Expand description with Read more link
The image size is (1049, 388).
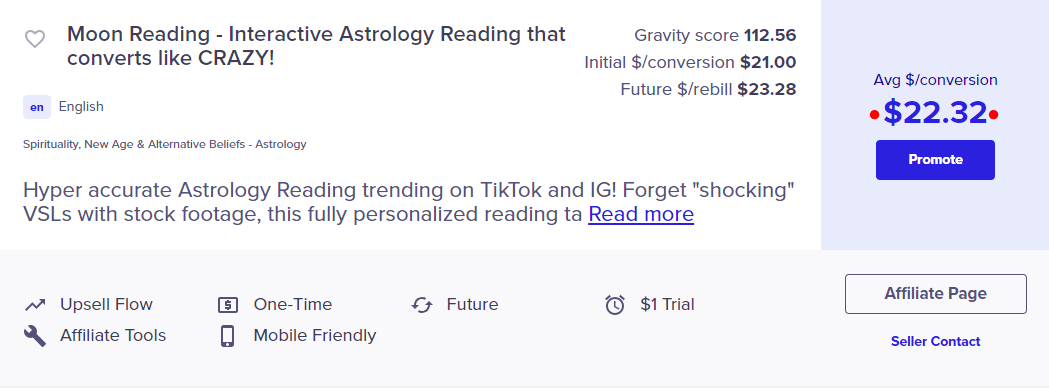(641, 214)
